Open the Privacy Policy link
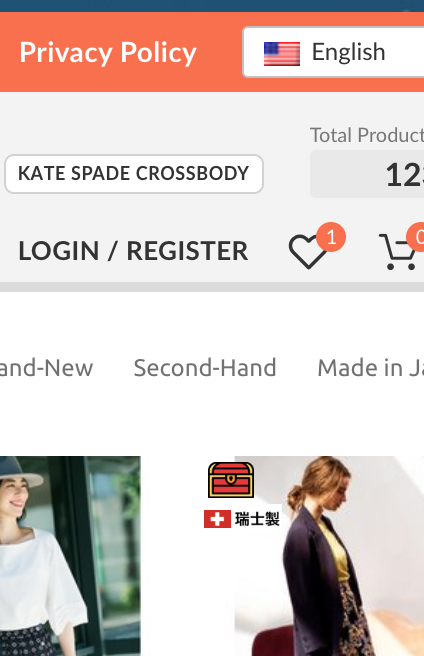This screenshot has width=424, height=656. pyautogui.click(x=108, y=53)
